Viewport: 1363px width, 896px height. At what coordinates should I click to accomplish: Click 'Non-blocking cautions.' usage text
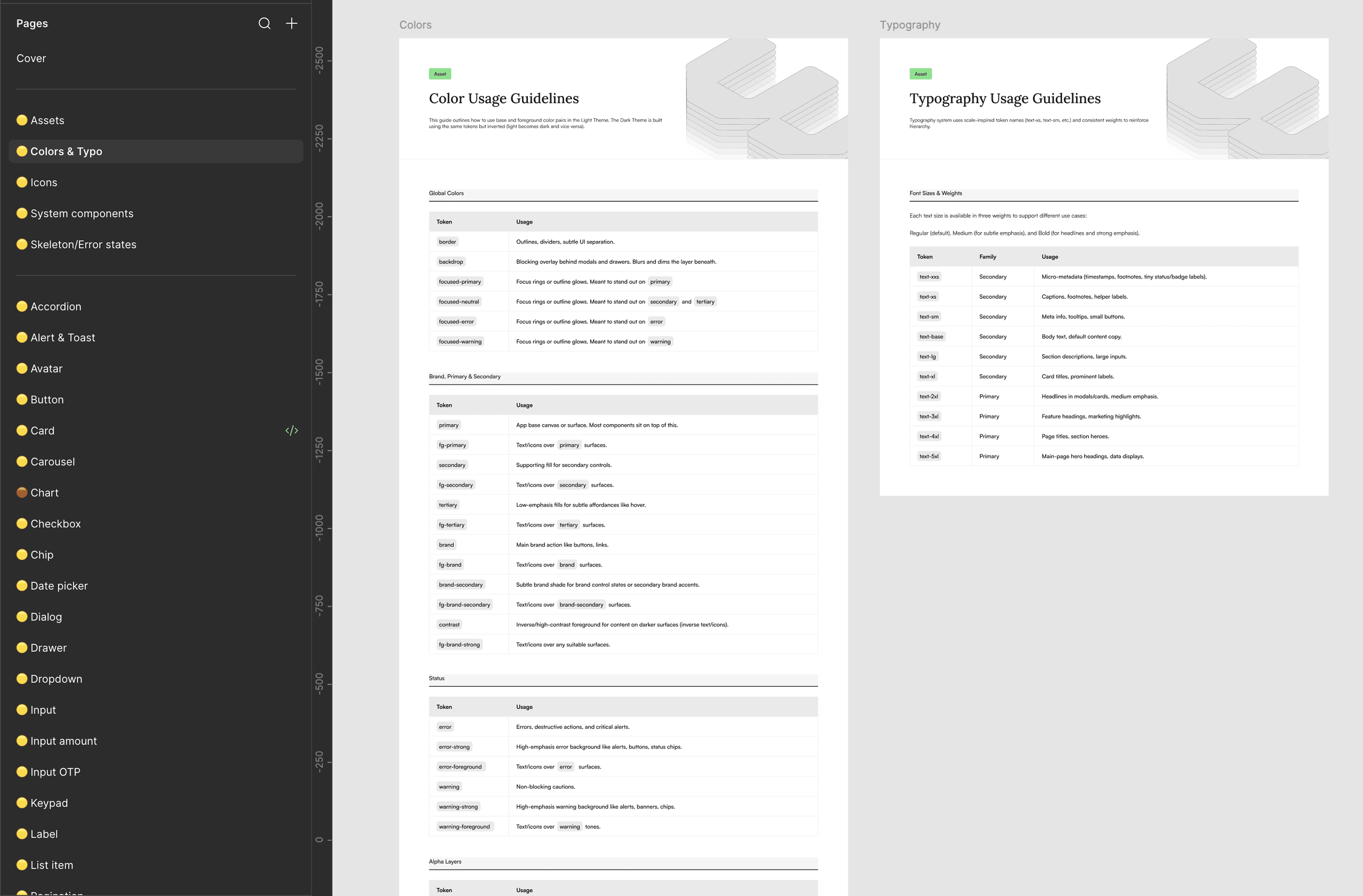pyautogui.click(x=545, y=787)
